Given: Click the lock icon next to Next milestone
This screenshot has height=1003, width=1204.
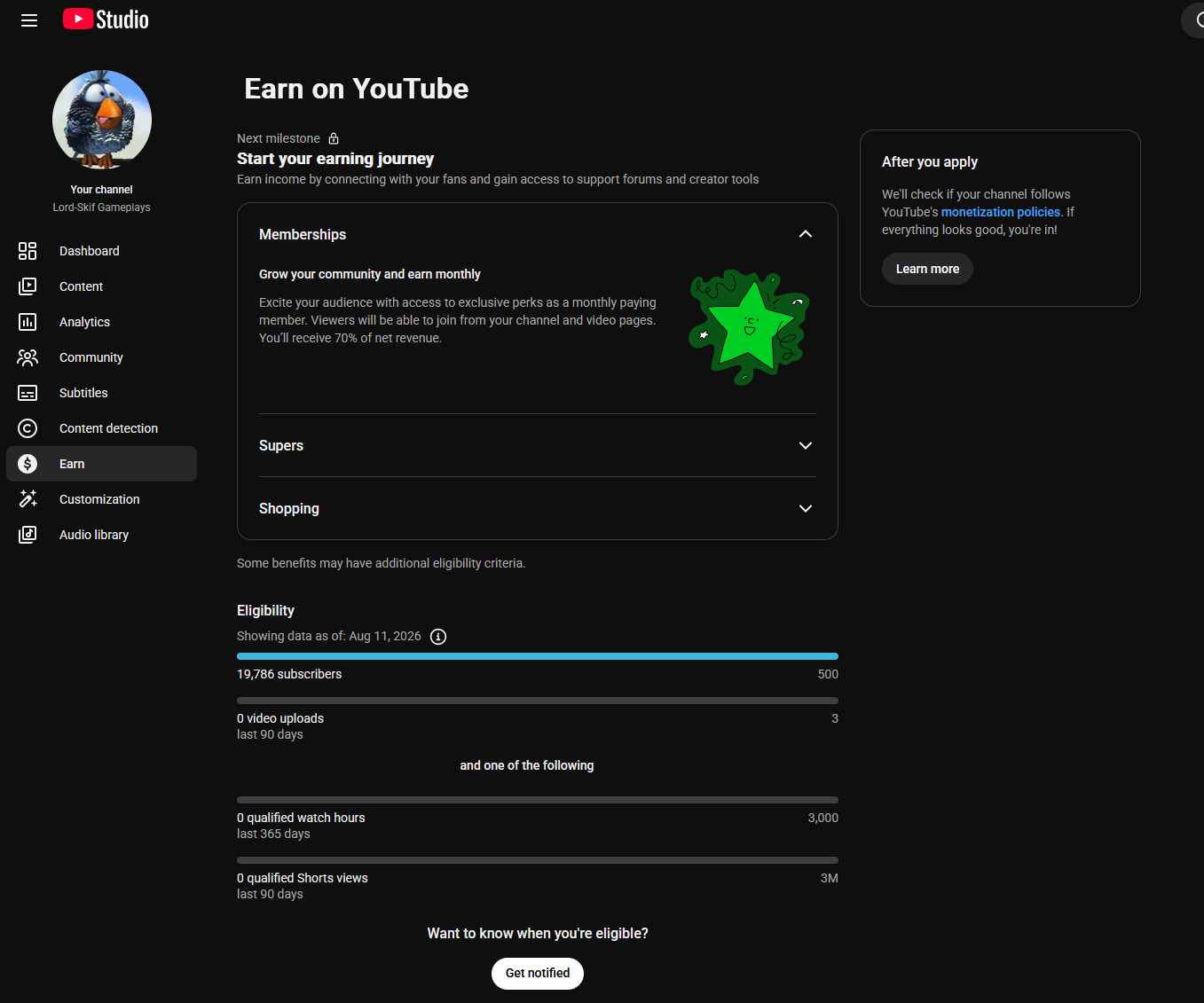Looking at the screenshot, I should click(334, 138).
